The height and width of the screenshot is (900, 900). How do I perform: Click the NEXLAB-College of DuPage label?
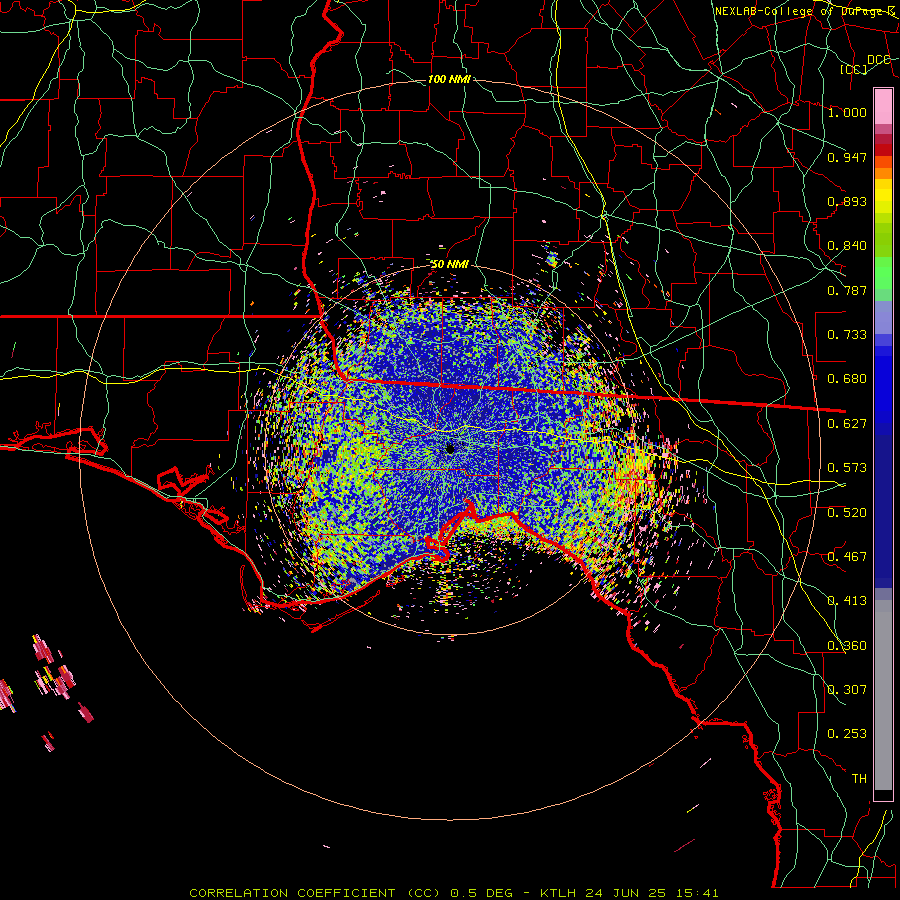point(805,11)
